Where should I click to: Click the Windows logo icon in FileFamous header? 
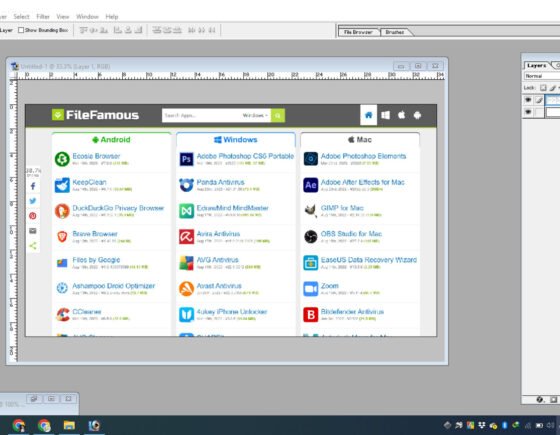tap(385, 115)
